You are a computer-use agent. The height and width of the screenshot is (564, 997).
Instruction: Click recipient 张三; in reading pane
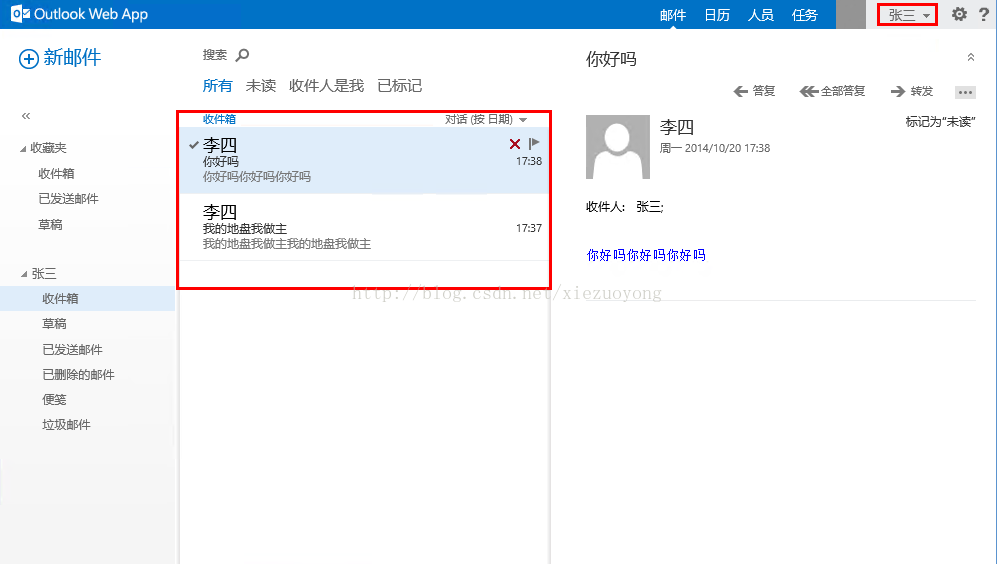(x=650, y=207)
